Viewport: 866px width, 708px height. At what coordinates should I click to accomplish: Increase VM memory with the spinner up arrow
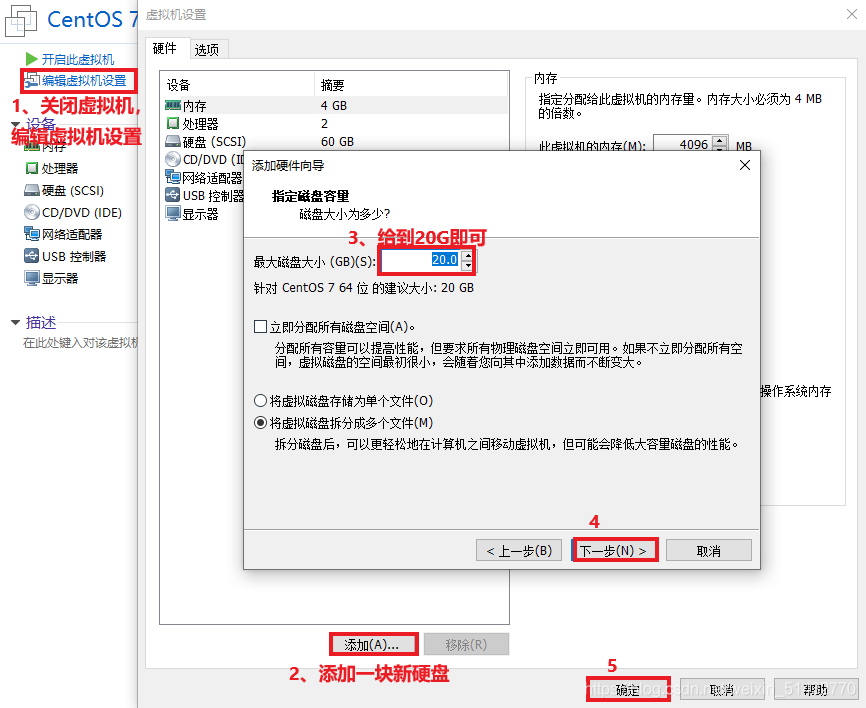(x=720, y=140)
